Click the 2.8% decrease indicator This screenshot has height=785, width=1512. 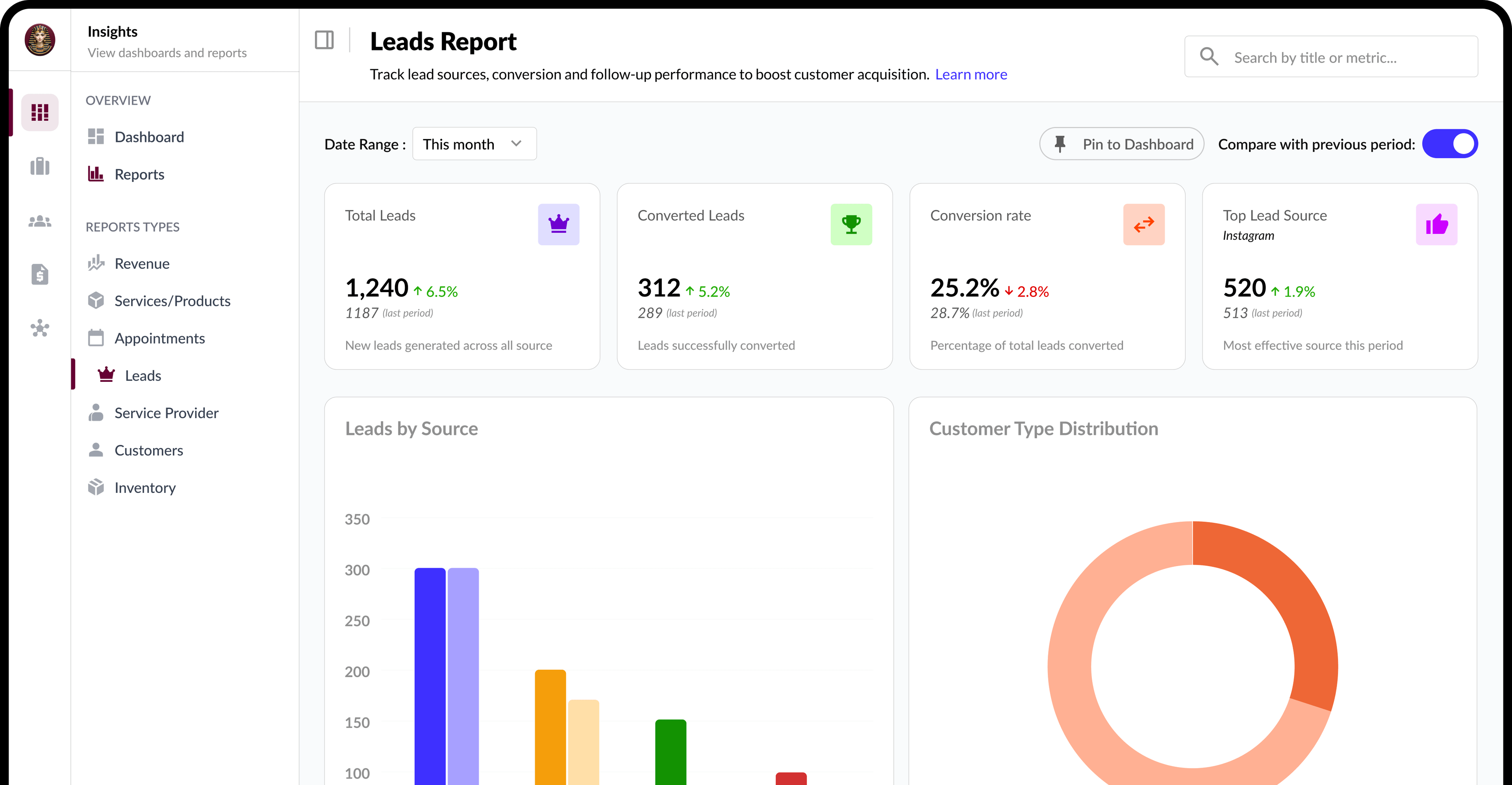[1027, 291]
